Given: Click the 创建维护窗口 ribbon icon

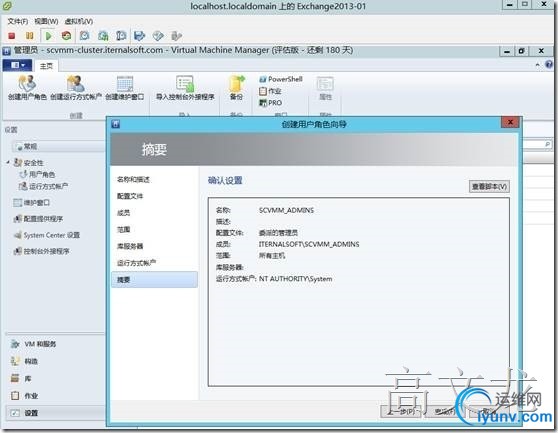Looking at the screenshot, I should coord(125,88).
